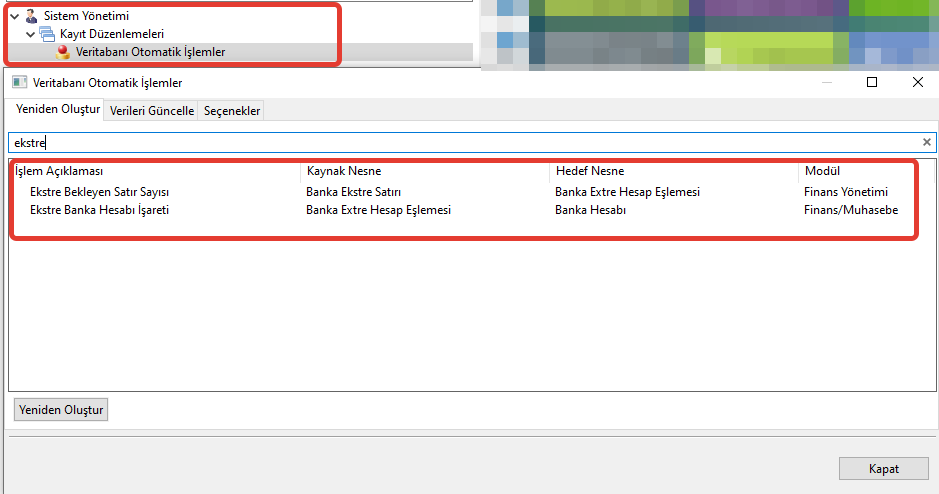
Task: Click the Kayıt Düzenlemeleri folder icon
Action: click(x=47, y=34)
